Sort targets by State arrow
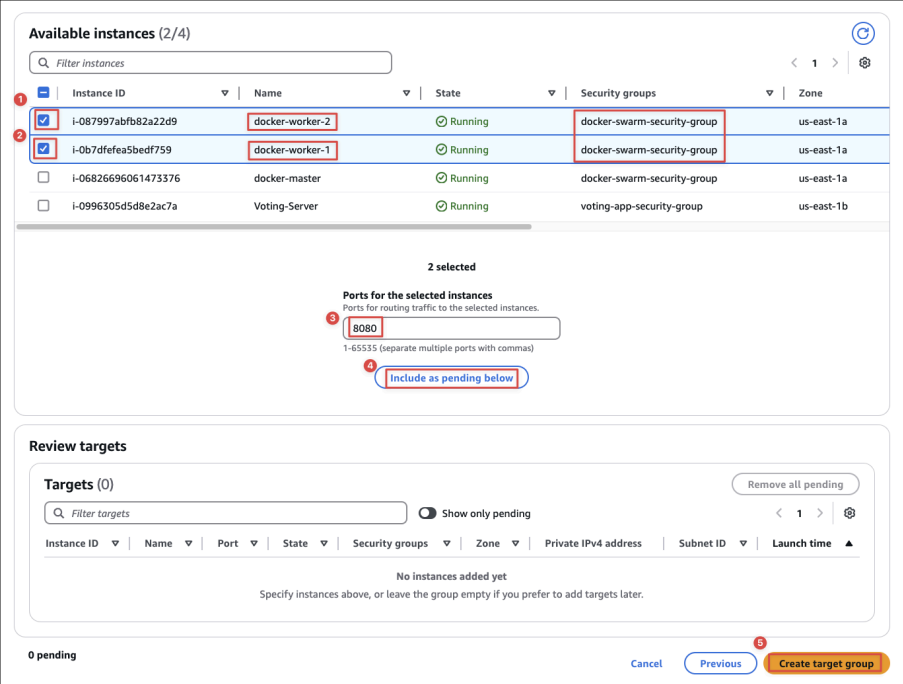Image resolution: width=903 pixels, height=684 pixels. [x=324, y=544]
